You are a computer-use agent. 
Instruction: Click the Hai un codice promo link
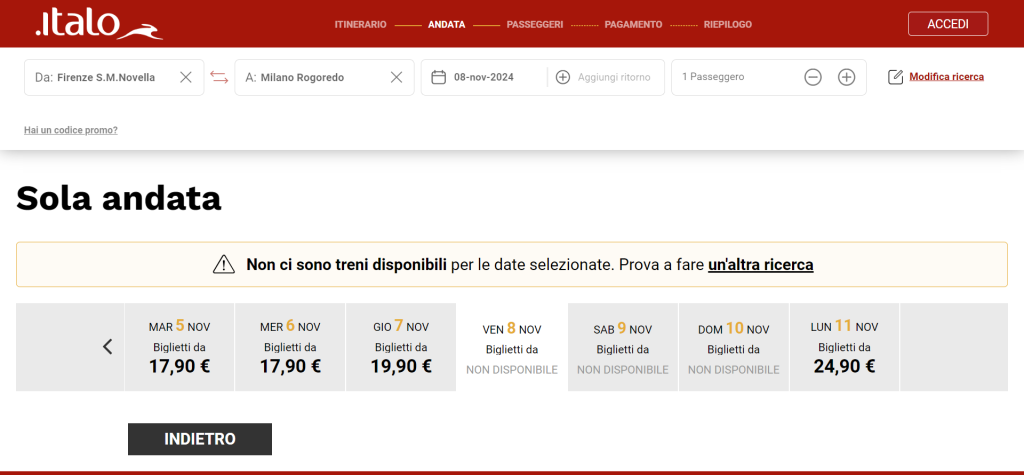coord(71,130)
